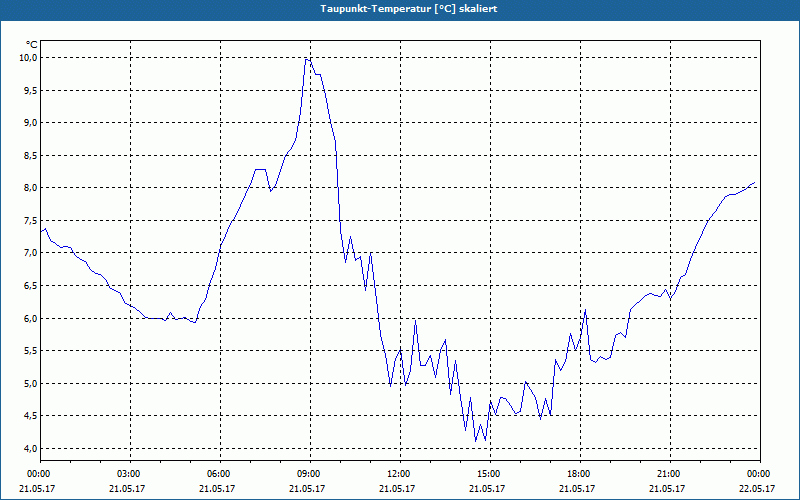Image resolution: width=800 pixels, height=500 pixels.
Task: Click the chart title Taupunkt-Temperatur [°C] skaliert
Action: (409, 9)
